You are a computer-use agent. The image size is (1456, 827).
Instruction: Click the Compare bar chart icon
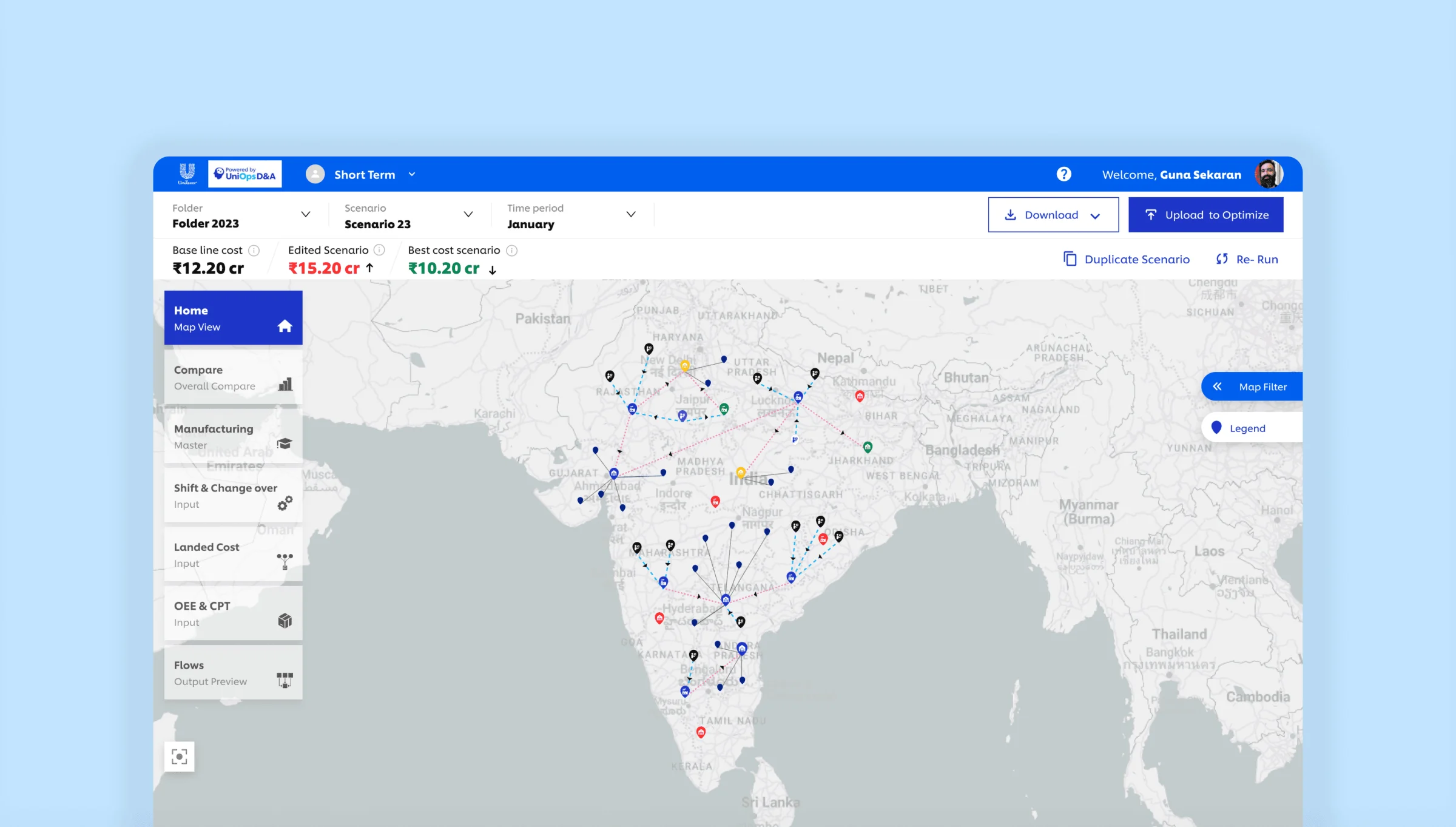point(285,384)
